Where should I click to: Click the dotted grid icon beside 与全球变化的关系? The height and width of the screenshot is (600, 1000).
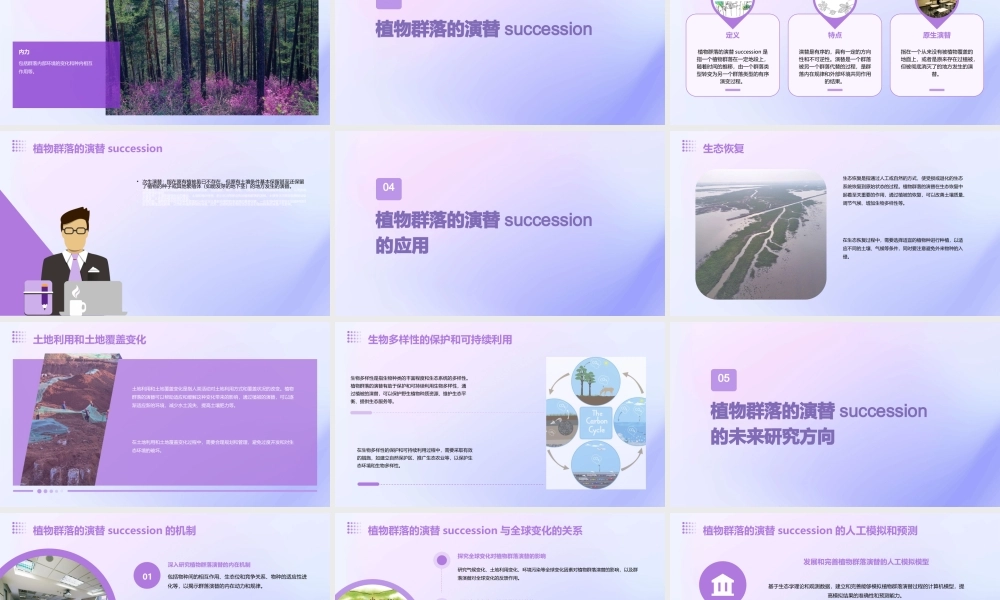coord(353,528)
